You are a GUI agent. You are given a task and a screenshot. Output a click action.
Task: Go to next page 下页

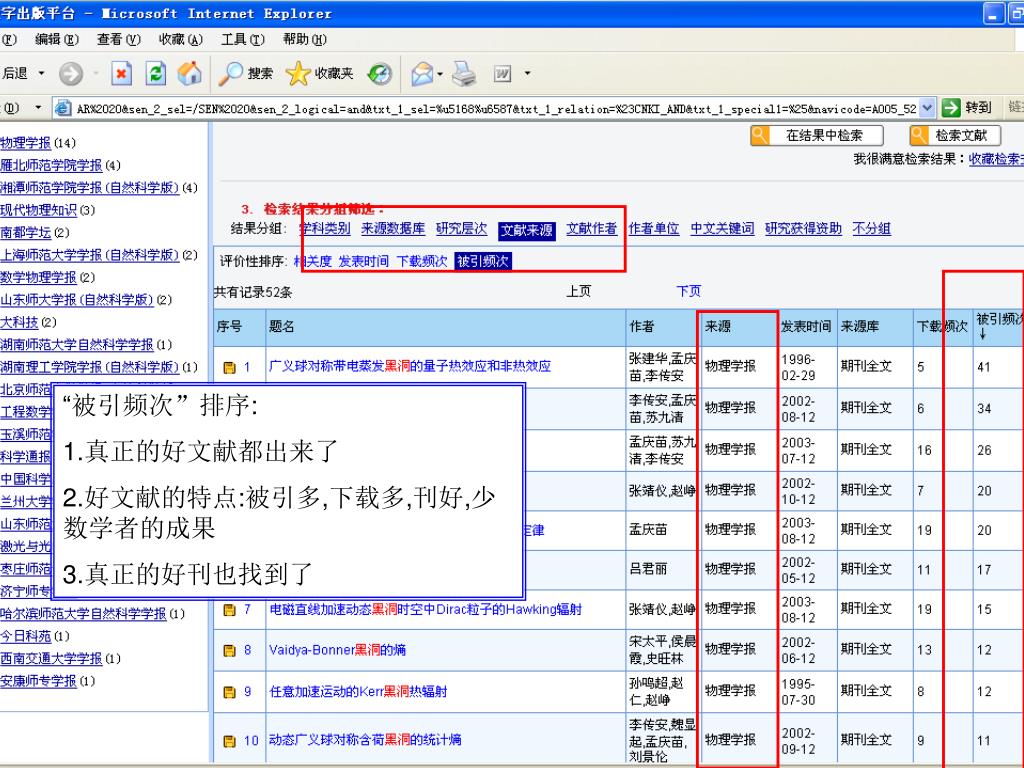pyautogui.click(x=688, y=291)
